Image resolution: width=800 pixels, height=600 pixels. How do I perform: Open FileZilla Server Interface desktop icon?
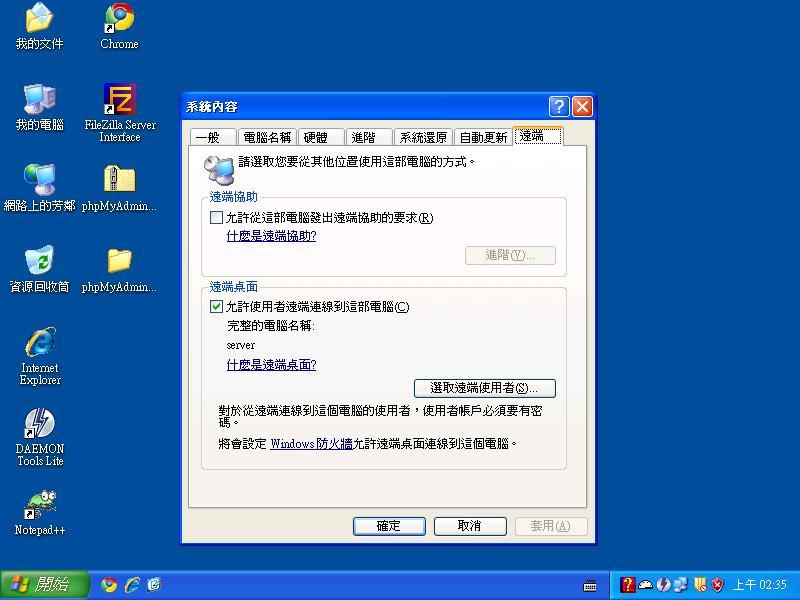point(120,102)
